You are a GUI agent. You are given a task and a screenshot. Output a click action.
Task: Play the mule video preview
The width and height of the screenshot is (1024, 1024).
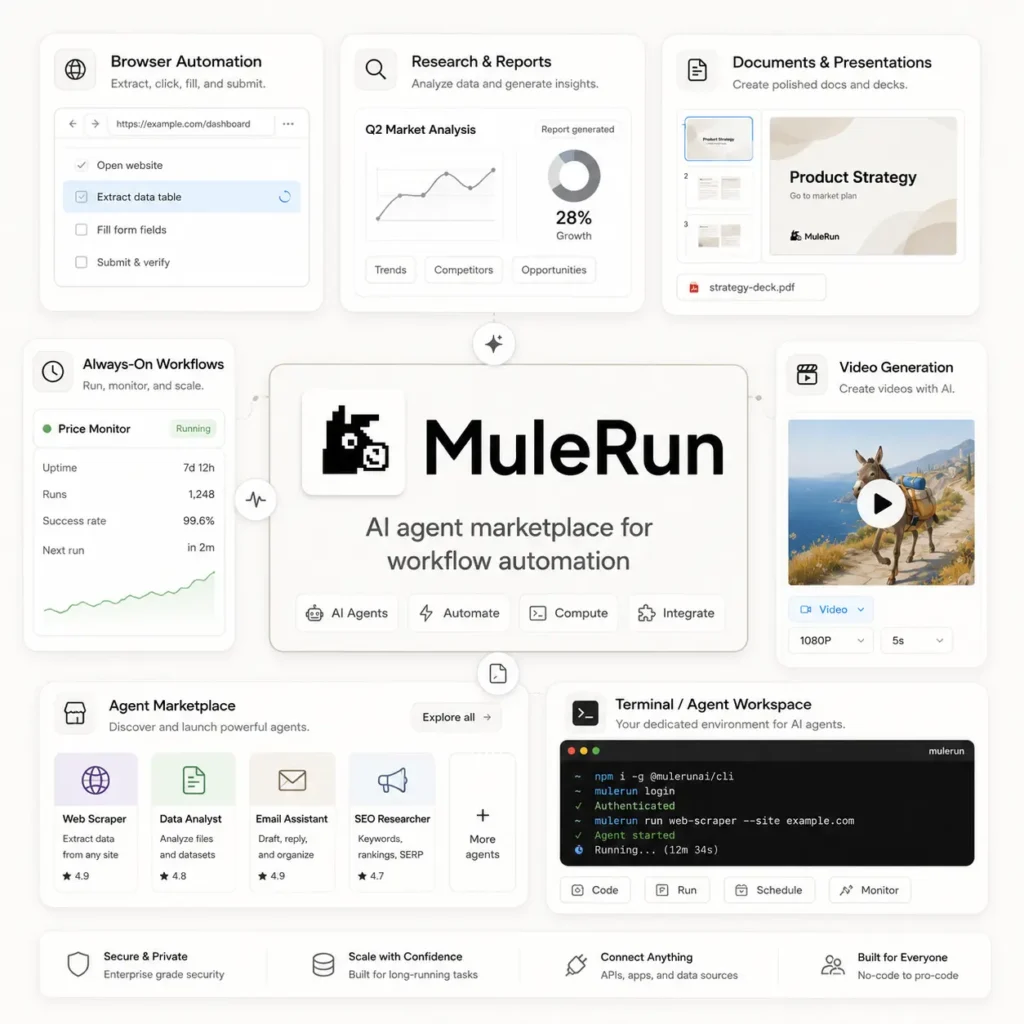point(881,503)
